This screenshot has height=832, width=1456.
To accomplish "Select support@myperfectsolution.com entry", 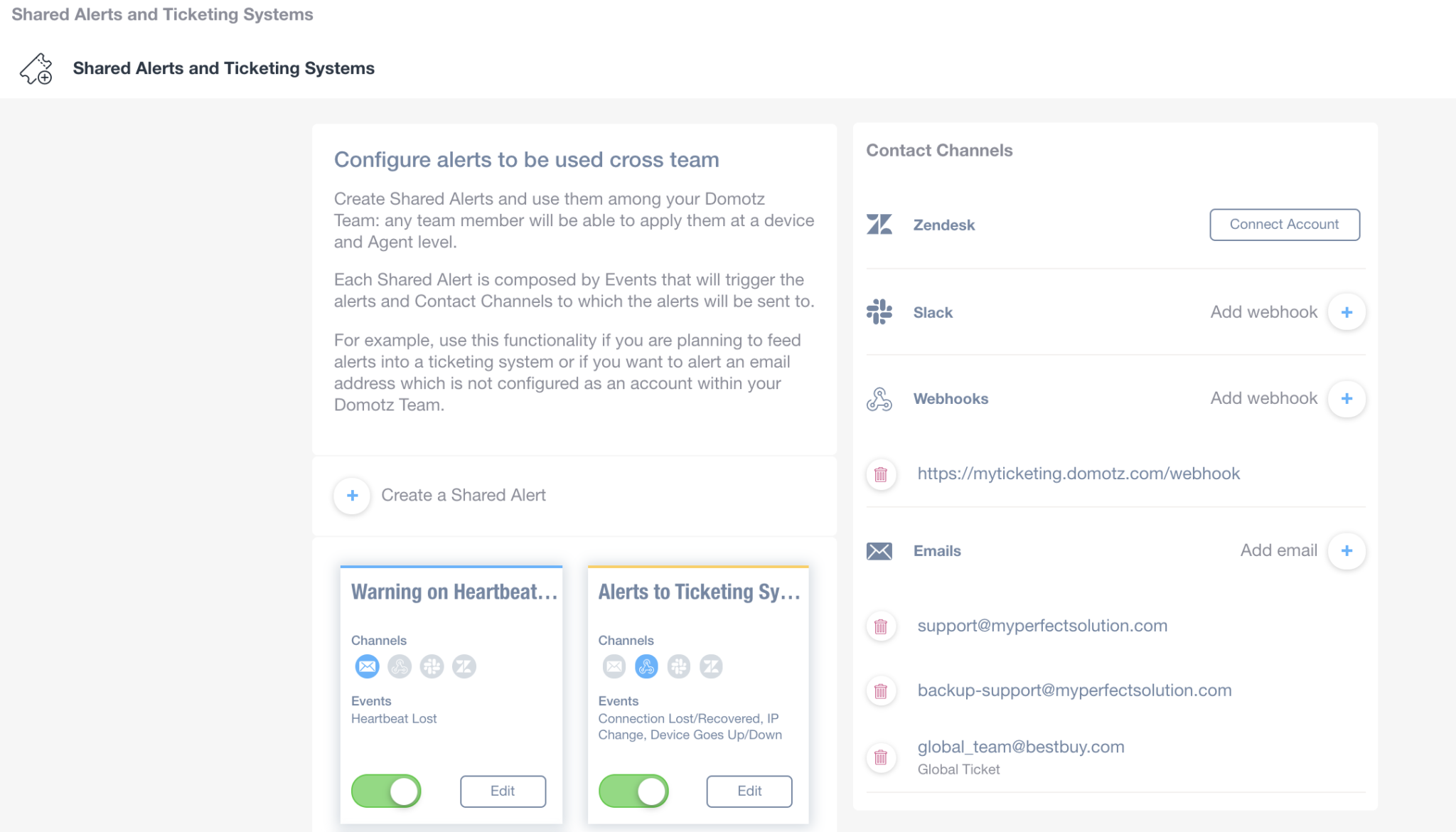I will 1042,626.
